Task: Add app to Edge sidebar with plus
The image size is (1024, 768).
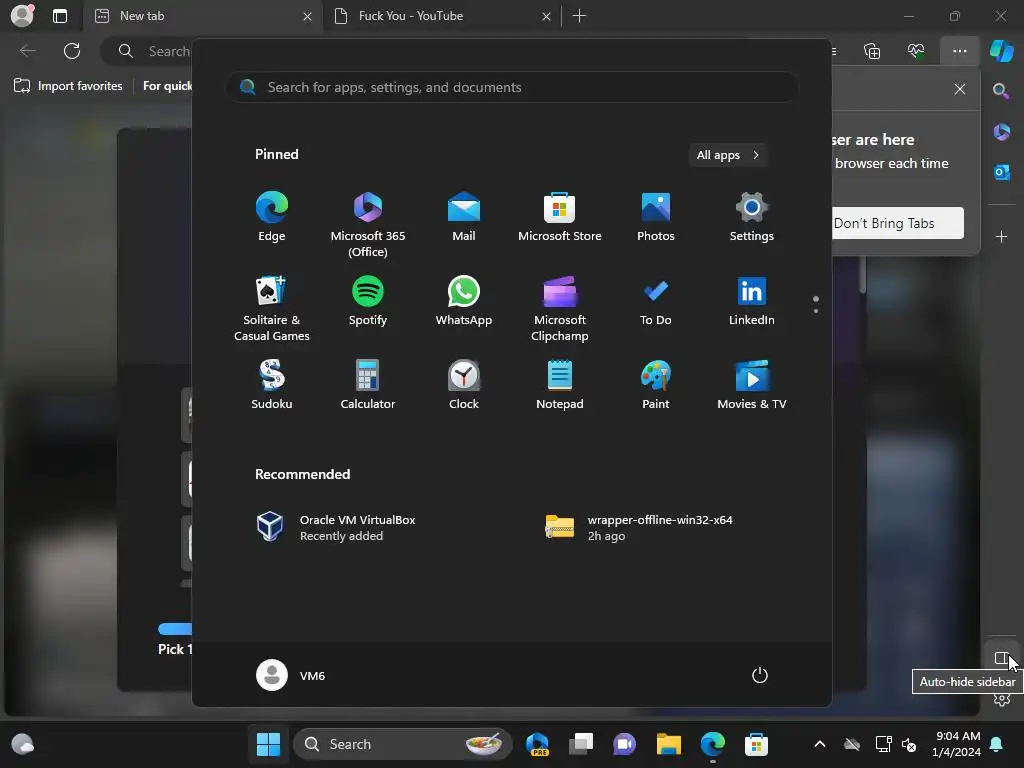Action: 1001,236
